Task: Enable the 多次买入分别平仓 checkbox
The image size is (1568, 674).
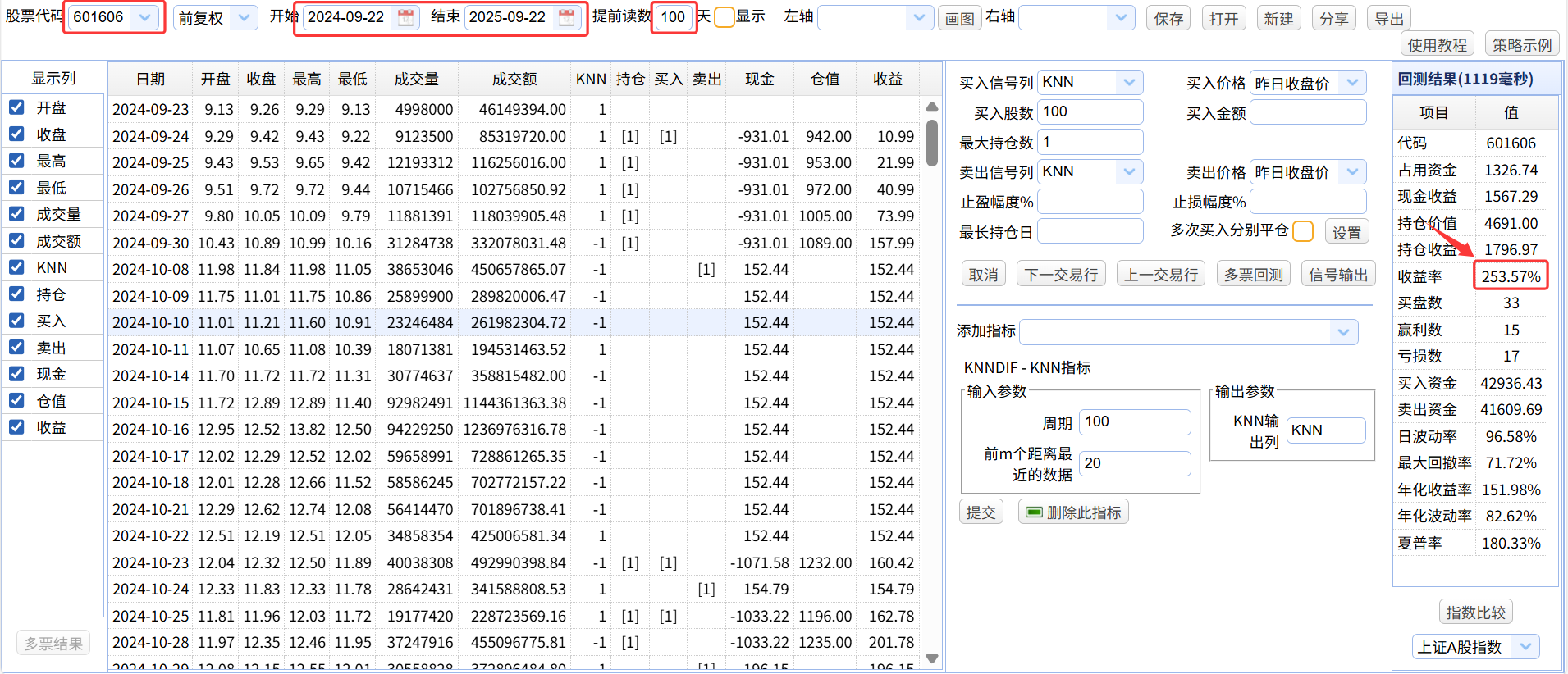Action: tap(1302, 231)
